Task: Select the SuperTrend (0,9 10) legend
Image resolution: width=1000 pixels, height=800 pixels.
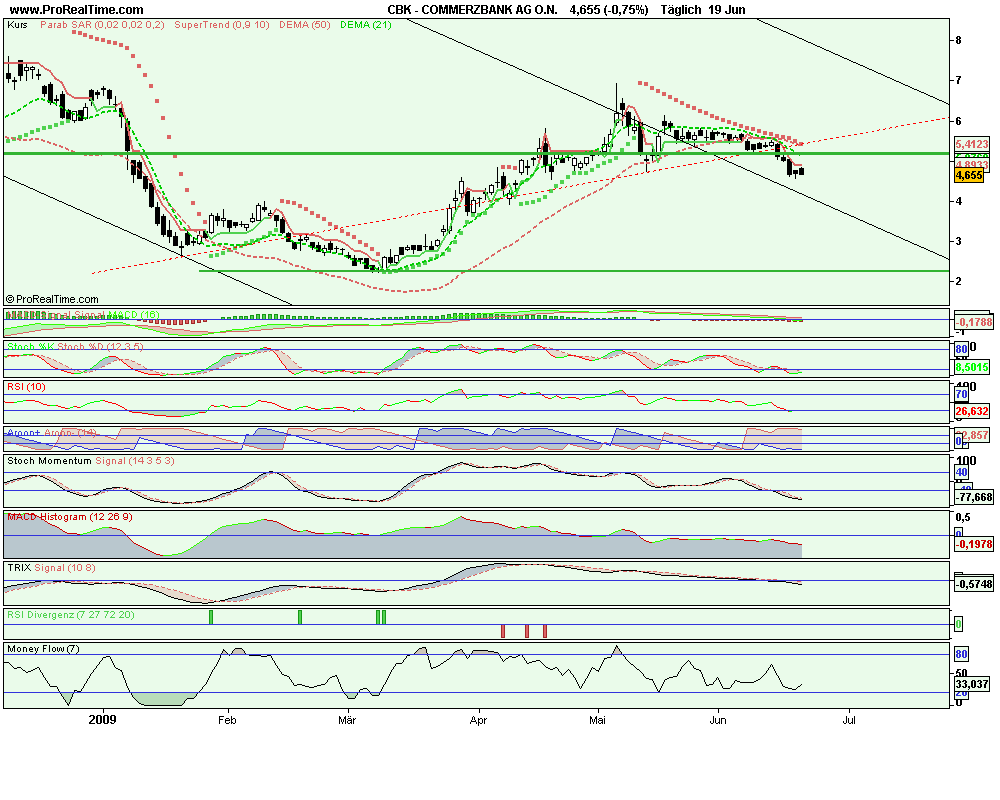Action: pos(222,25)
